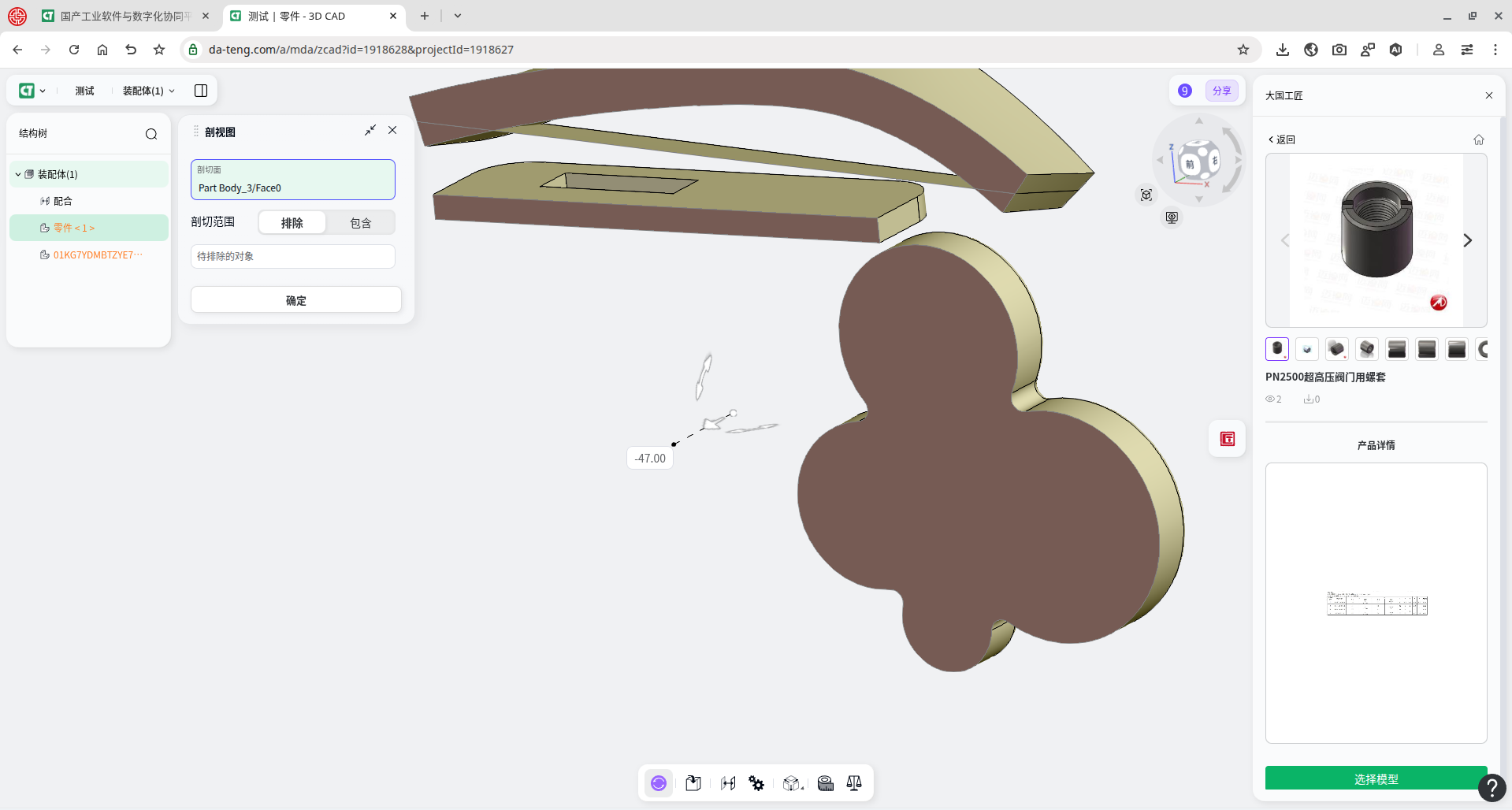
Task: Click the view cube down arrow
Action: click(1199, 199)
